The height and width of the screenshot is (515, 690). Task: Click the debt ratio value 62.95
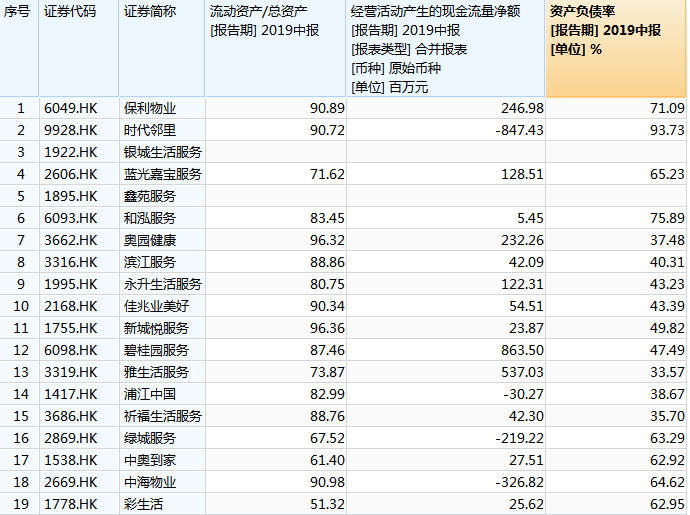pos(667,504)
